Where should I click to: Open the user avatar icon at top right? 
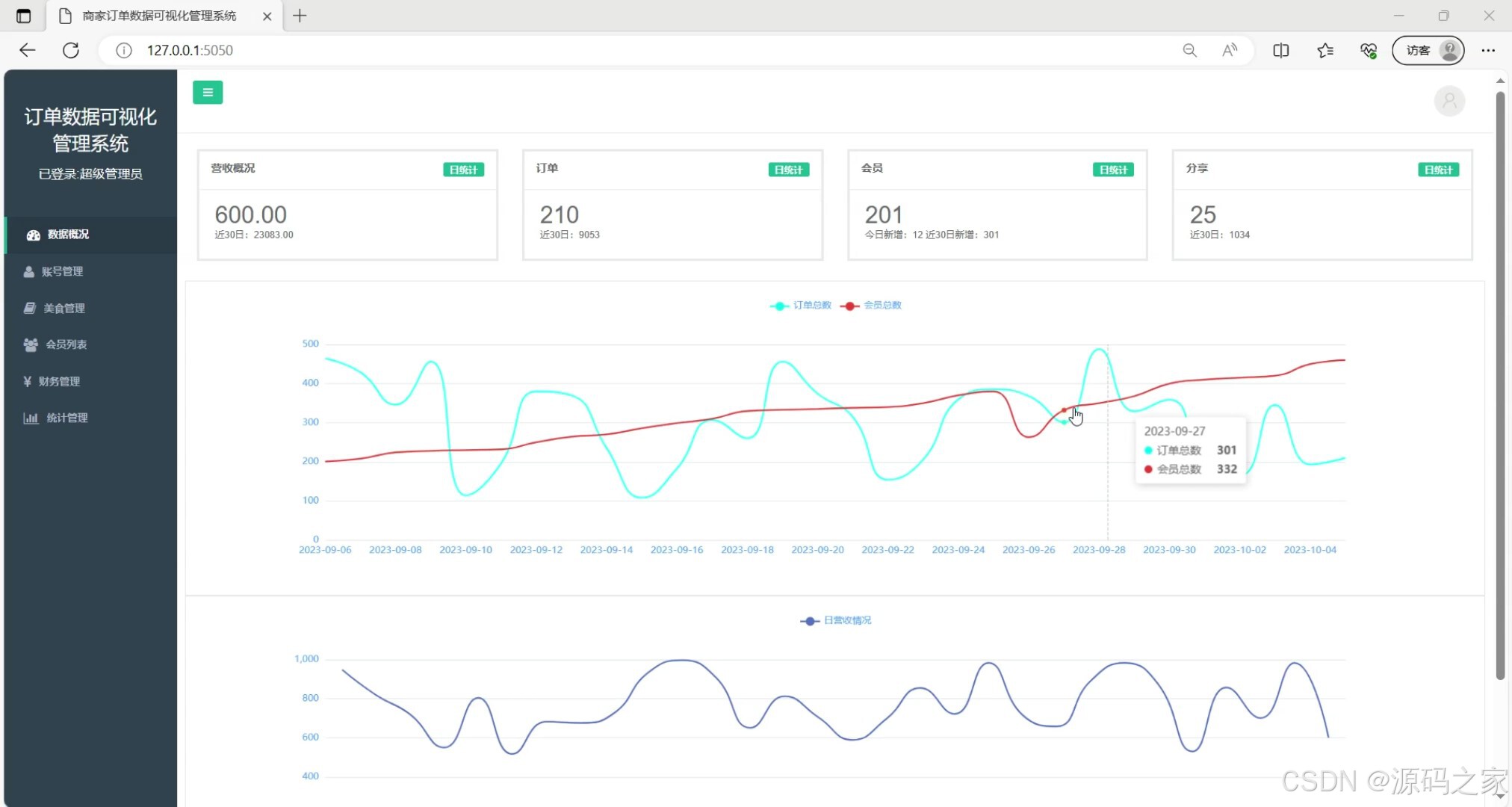(x=1449, y=101)
